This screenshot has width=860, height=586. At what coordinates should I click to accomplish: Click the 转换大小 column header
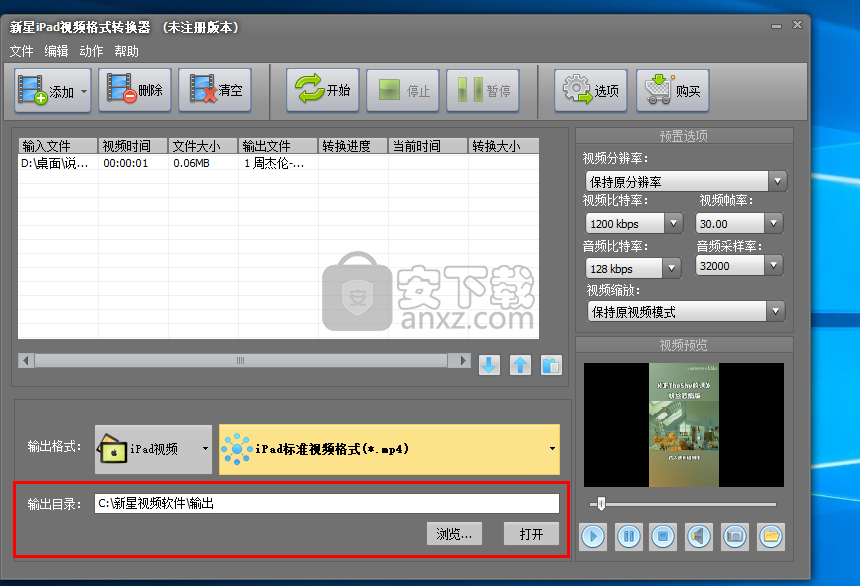coord(503,146)
